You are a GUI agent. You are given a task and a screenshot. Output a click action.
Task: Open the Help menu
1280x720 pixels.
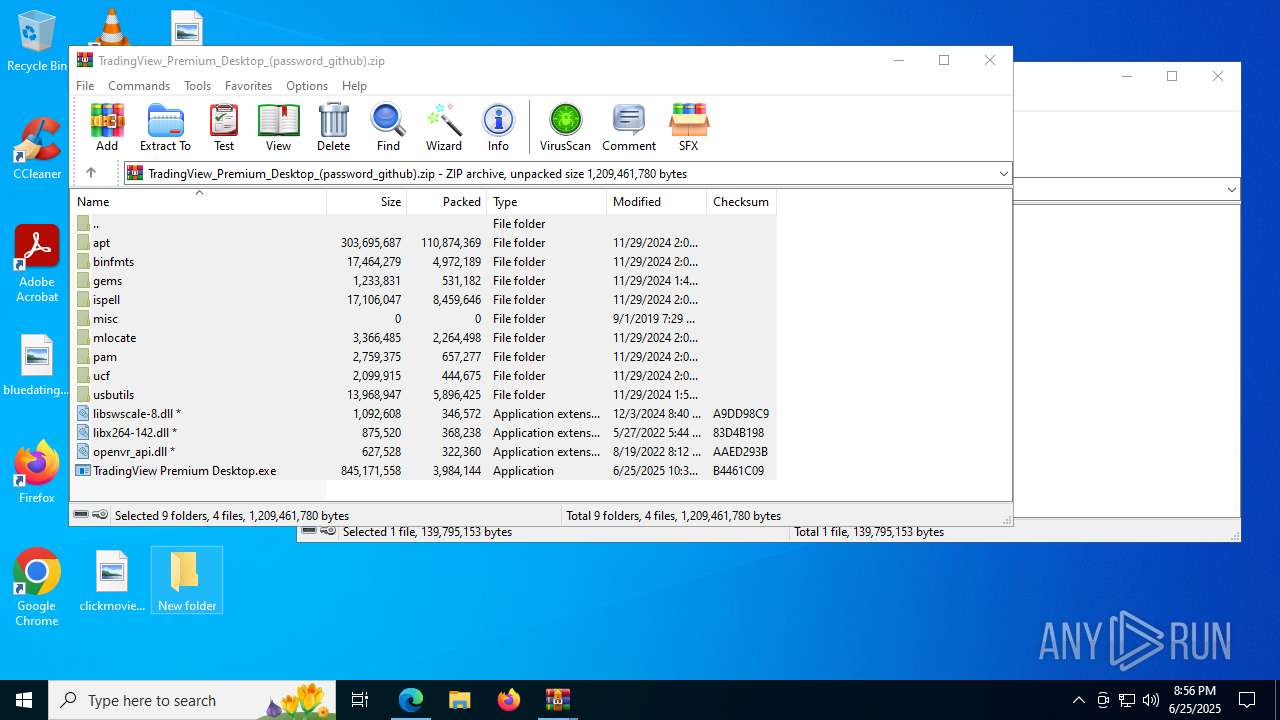(x=354, y=86)
